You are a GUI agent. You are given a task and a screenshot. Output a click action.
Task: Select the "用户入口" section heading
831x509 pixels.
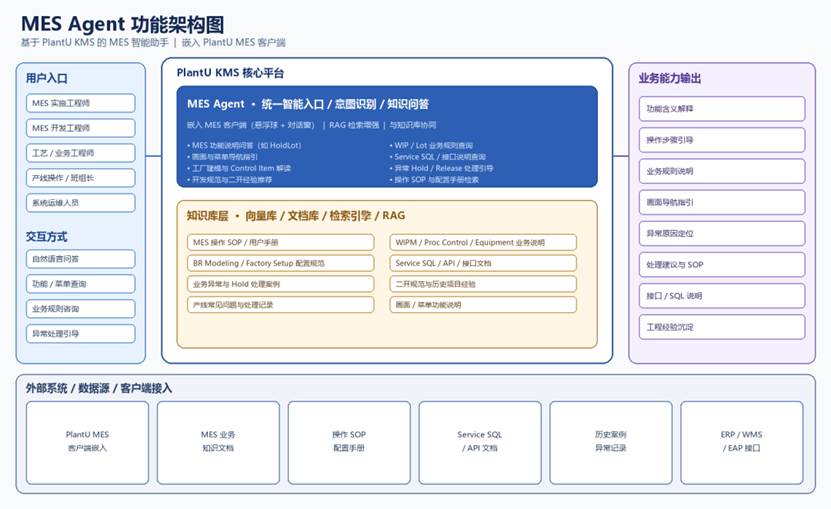click(x=47, y=78)
